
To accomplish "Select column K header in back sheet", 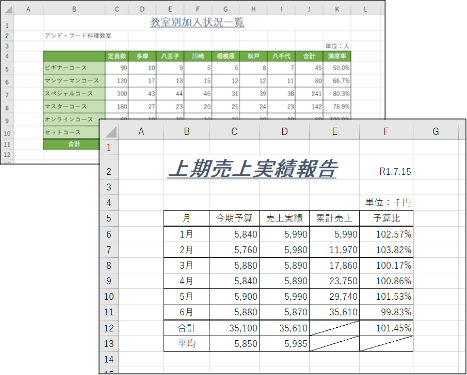I will coord(337,9).
